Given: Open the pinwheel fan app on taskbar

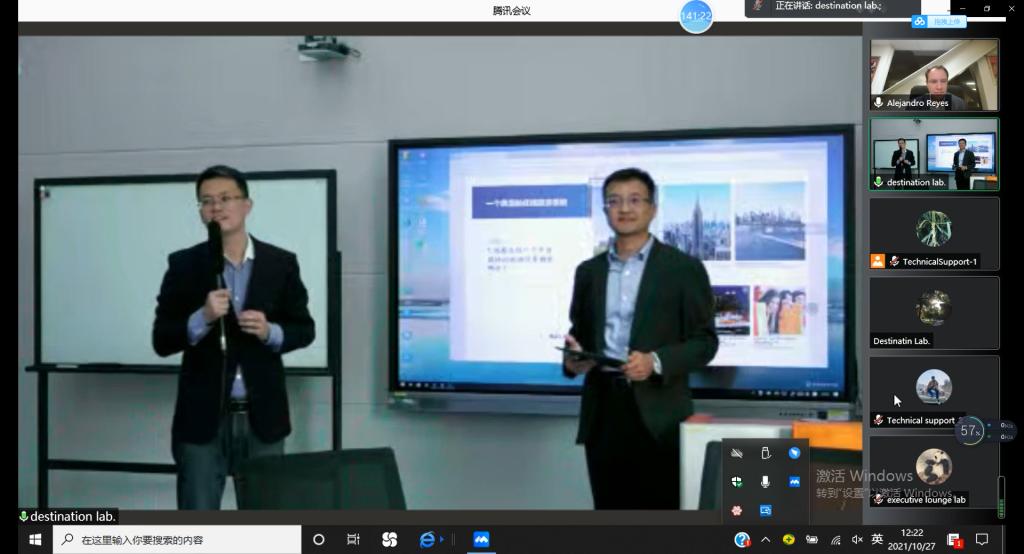Looking at the screenshot, I should 389,539.
